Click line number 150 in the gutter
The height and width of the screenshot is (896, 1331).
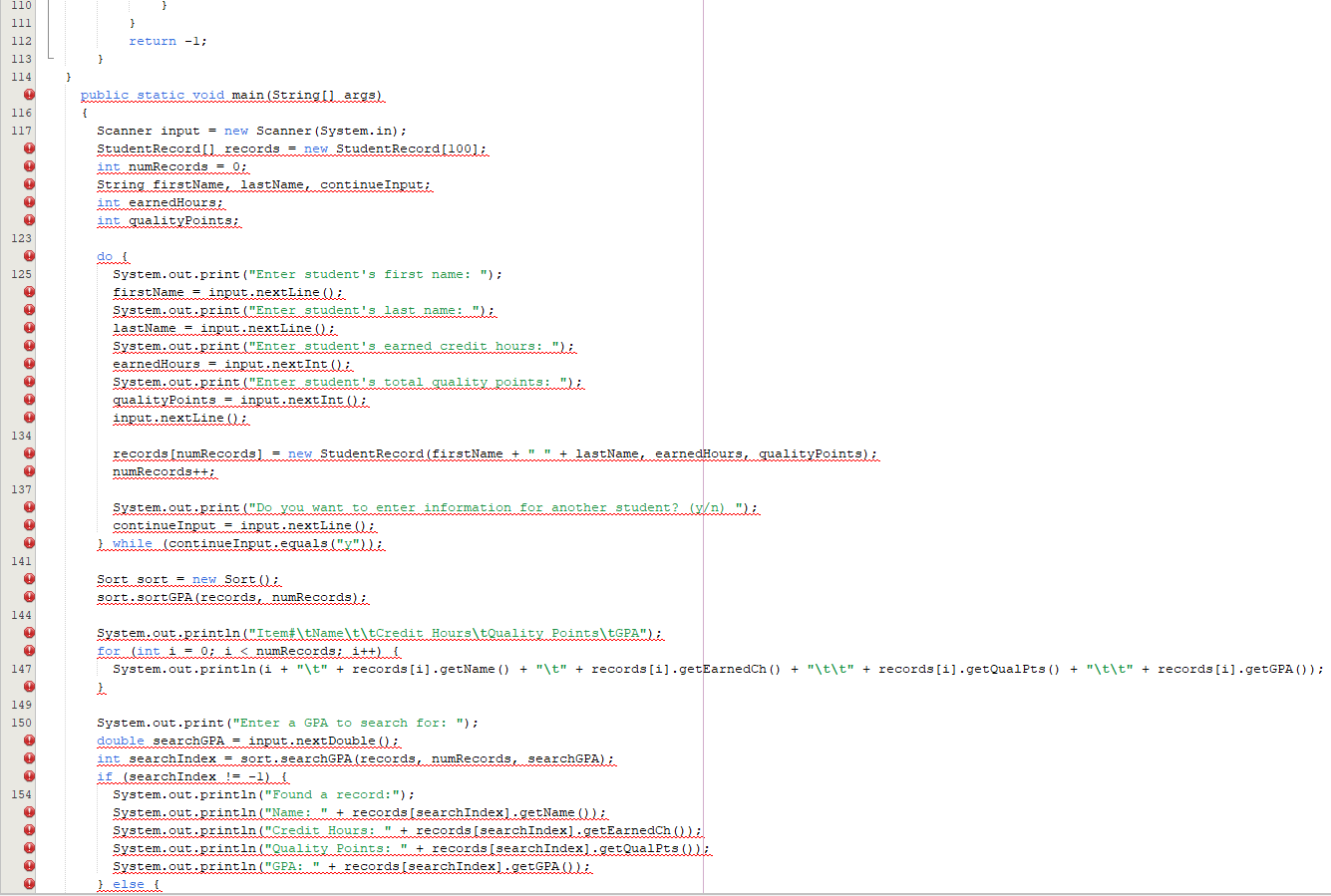21,723
